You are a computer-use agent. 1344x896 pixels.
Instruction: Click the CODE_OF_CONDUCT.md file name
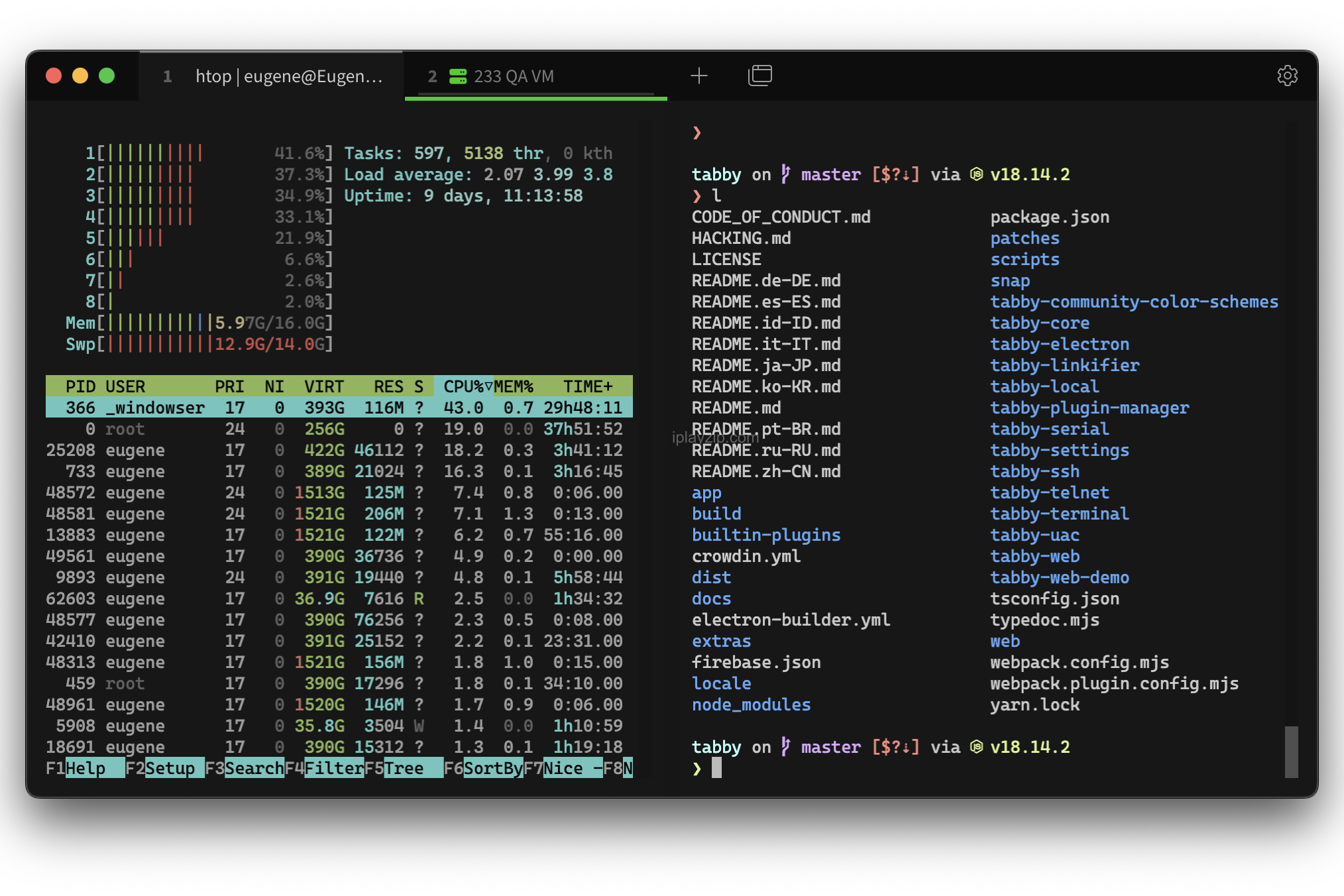tap(781, 217)
